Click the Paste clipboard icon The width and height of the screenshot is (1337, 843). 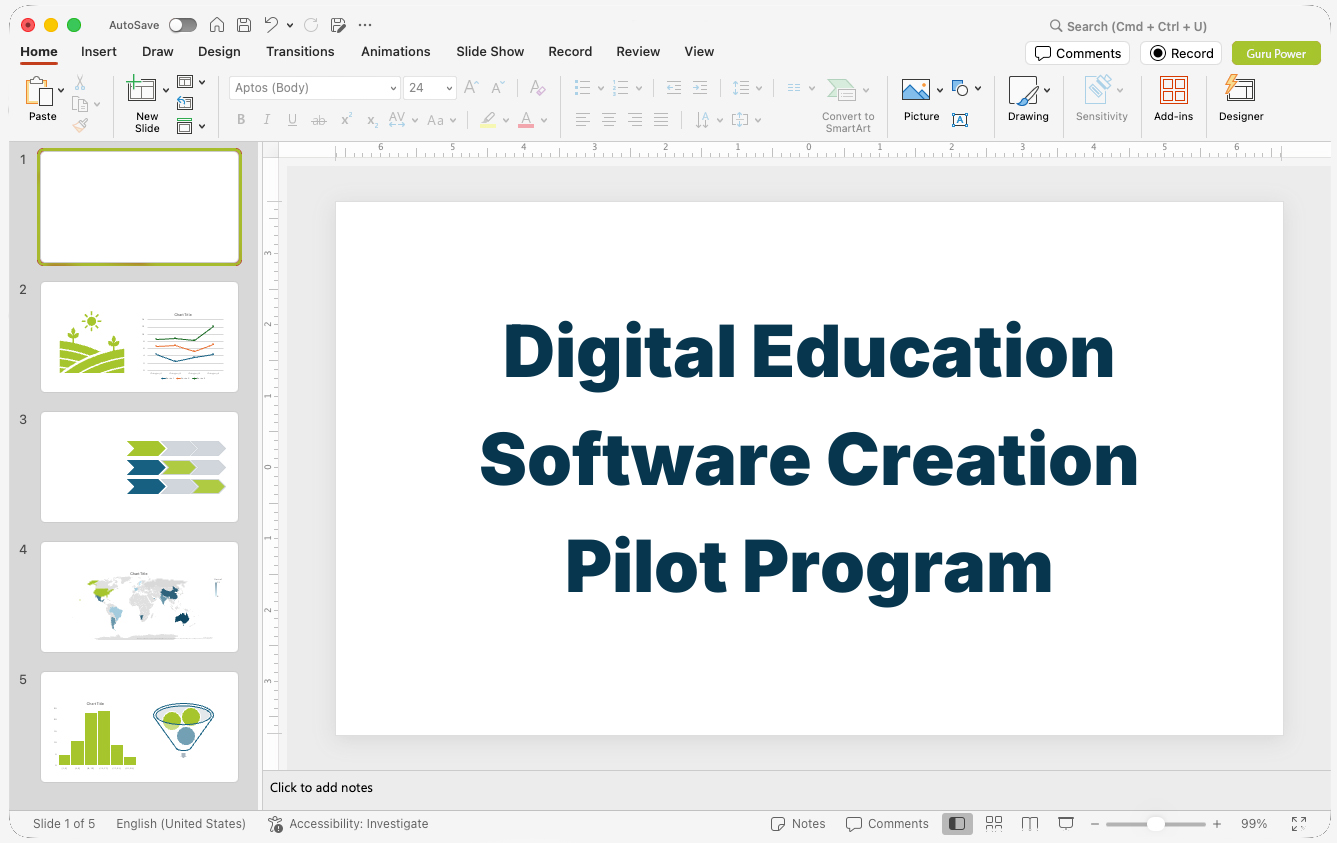pos(39,92)
